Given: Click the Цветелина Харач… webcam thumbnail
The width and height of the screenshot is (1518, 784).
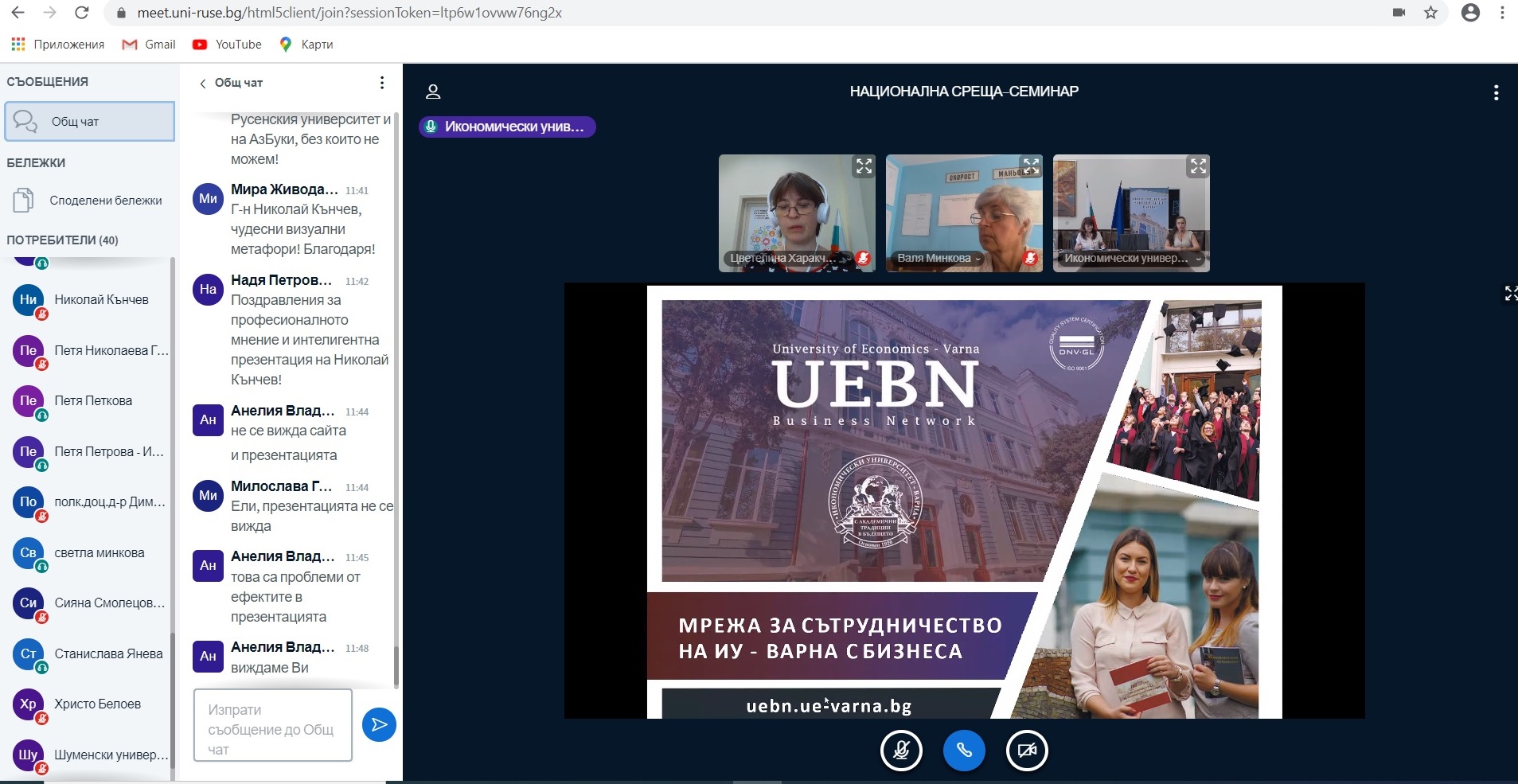Looking at the screenshot, I should (x=797, y=213).
